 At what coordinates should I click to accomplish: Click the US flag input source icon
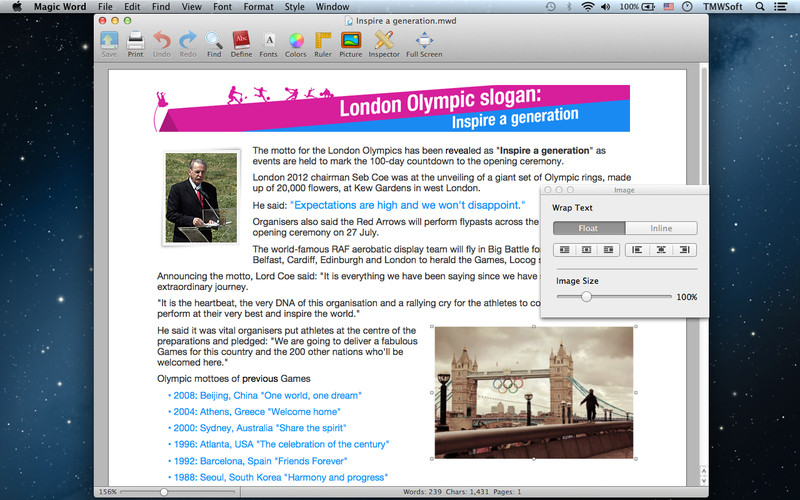pyautogui.click(x=668, y=7)
